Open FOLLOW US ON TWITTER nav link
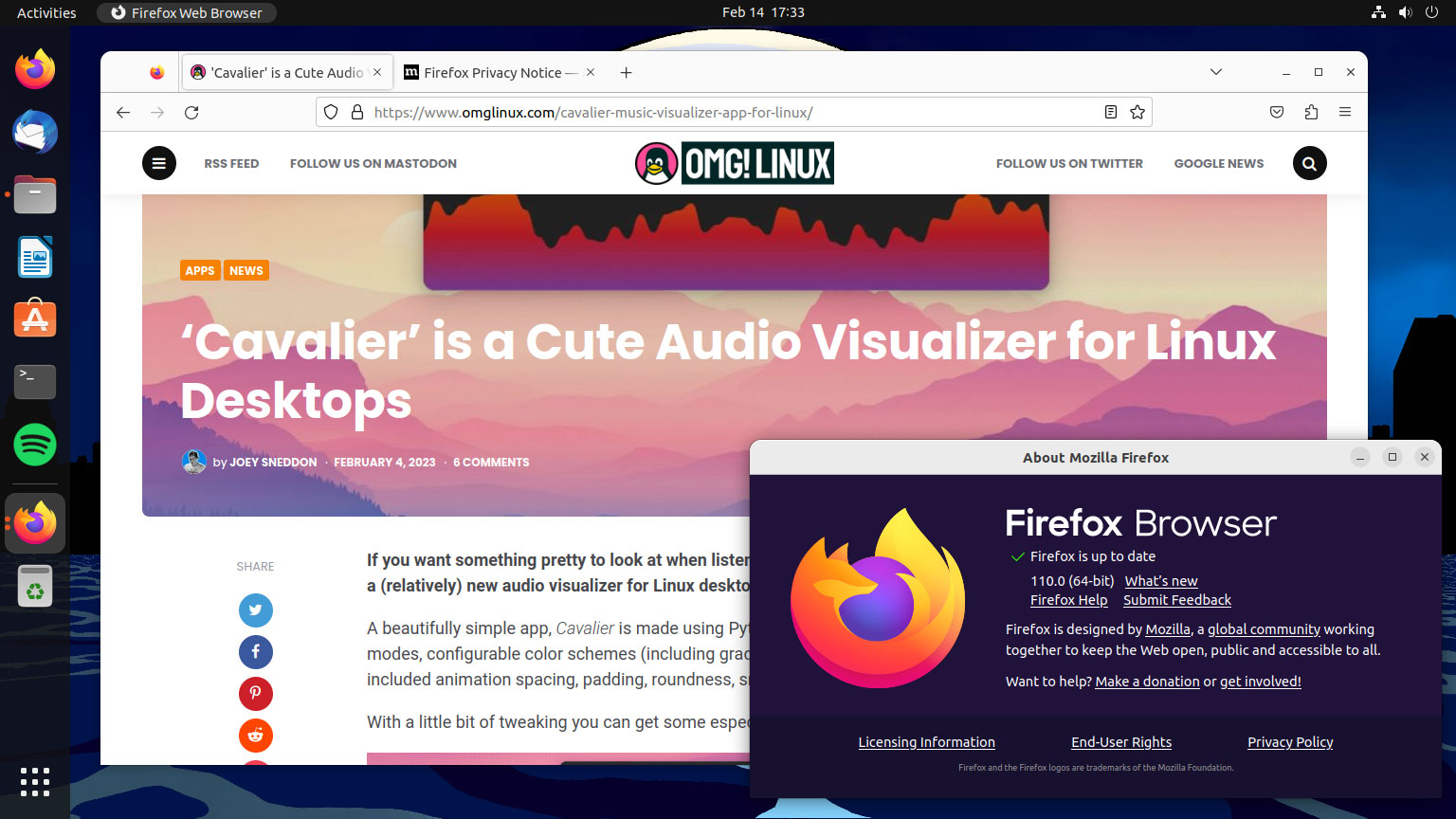1456x819 pixels. coord(1069,163)
